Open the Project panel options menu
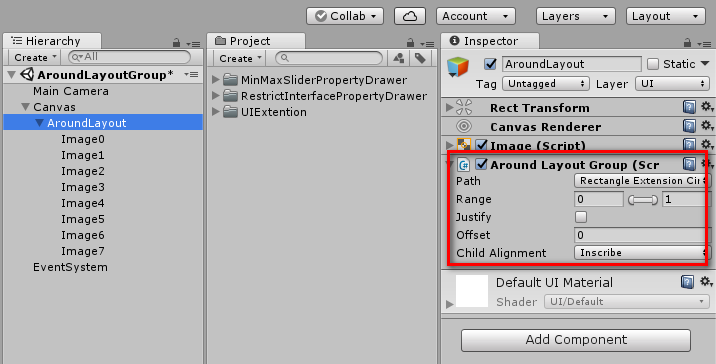The image size is (716, 364). pos(427,44)
